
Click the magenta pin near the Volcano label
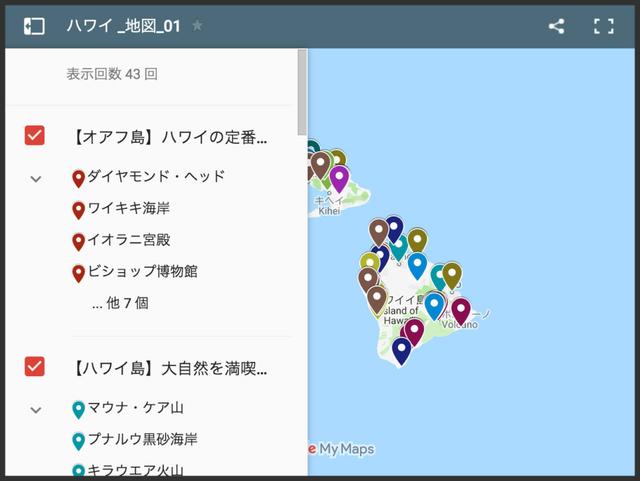(x=461, y=312)
